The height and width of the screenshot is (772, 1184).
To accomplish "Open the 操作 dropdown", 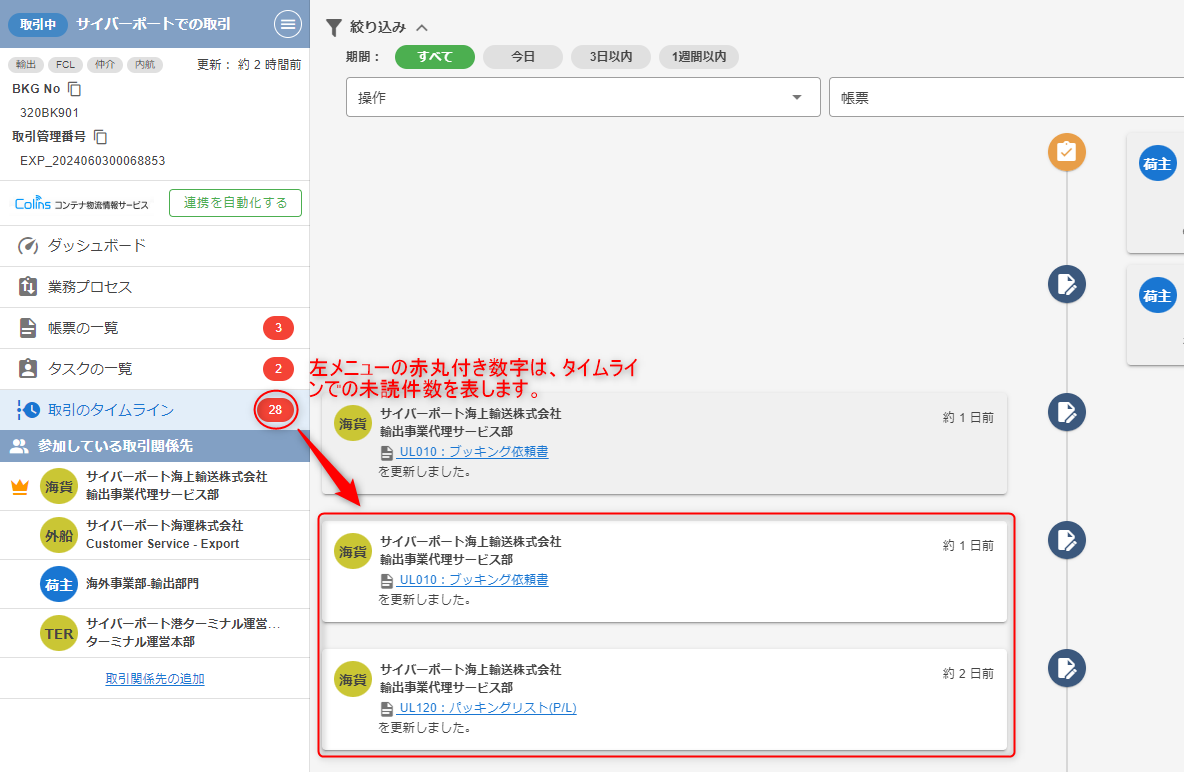I will [582, 98].
